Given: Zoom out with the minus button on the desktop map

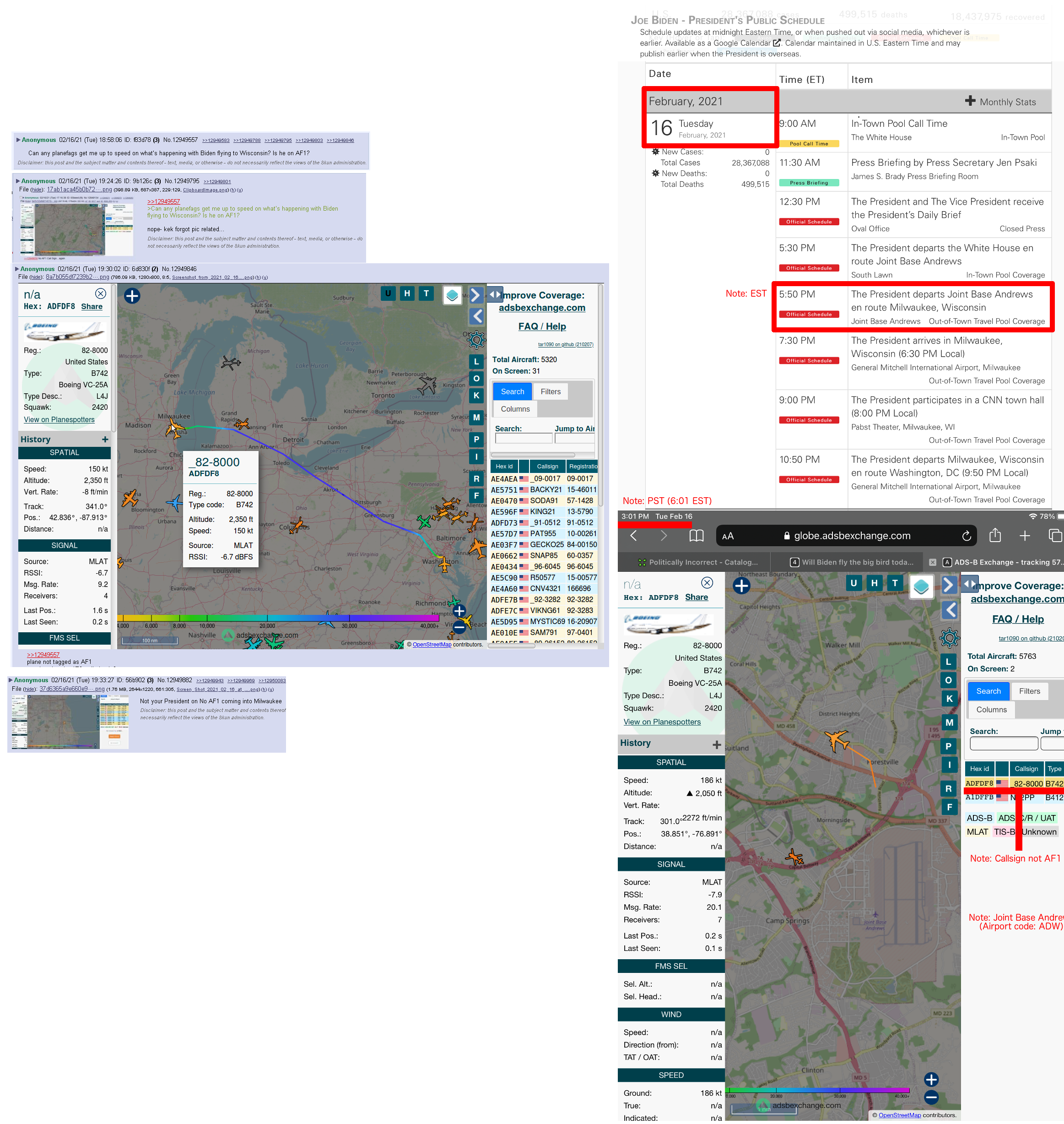Looking at the screenshot, I should coord(459,628).
